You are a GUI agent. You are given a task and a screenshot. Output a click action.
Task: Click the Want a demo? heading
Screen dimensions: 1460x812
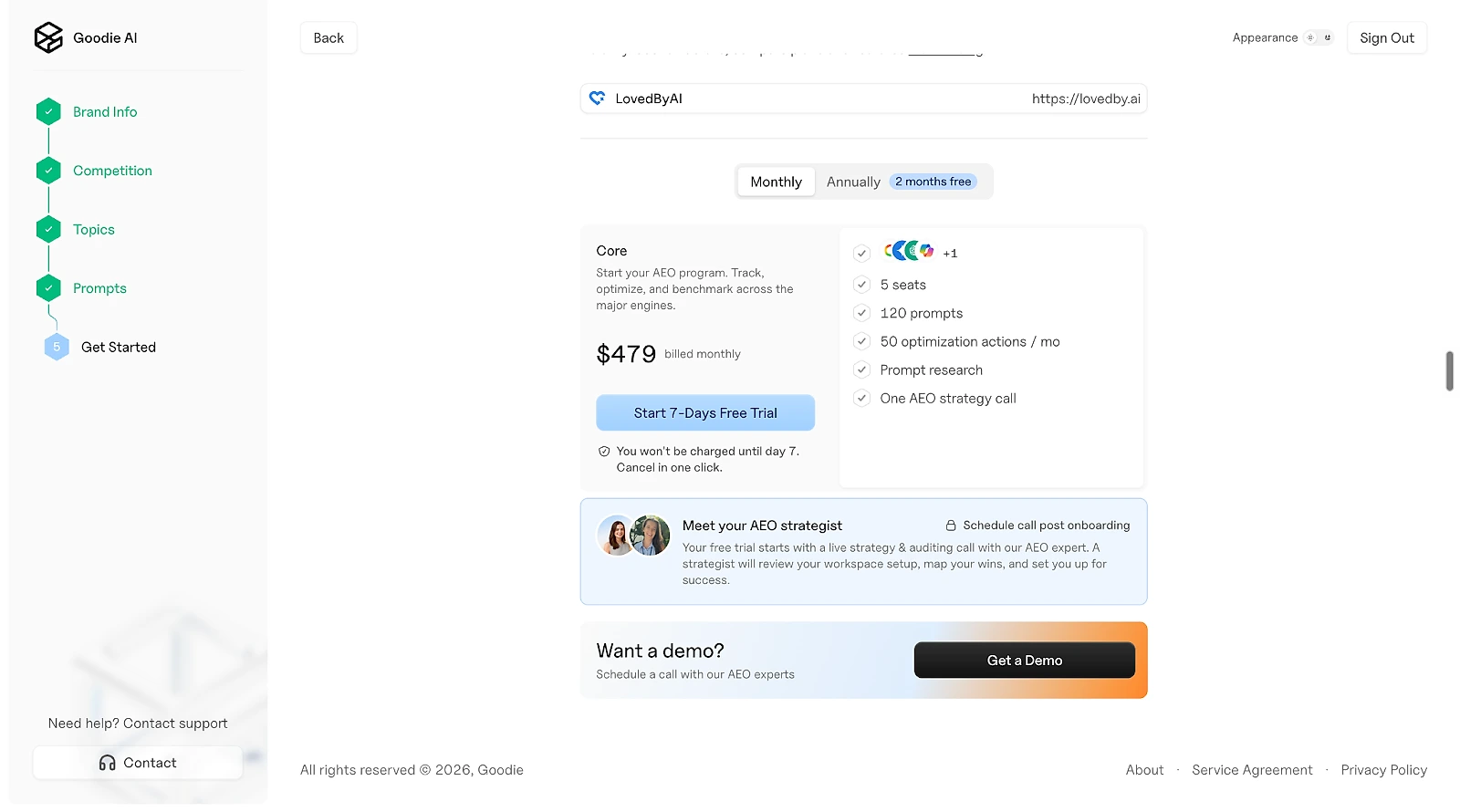[660, 651]
